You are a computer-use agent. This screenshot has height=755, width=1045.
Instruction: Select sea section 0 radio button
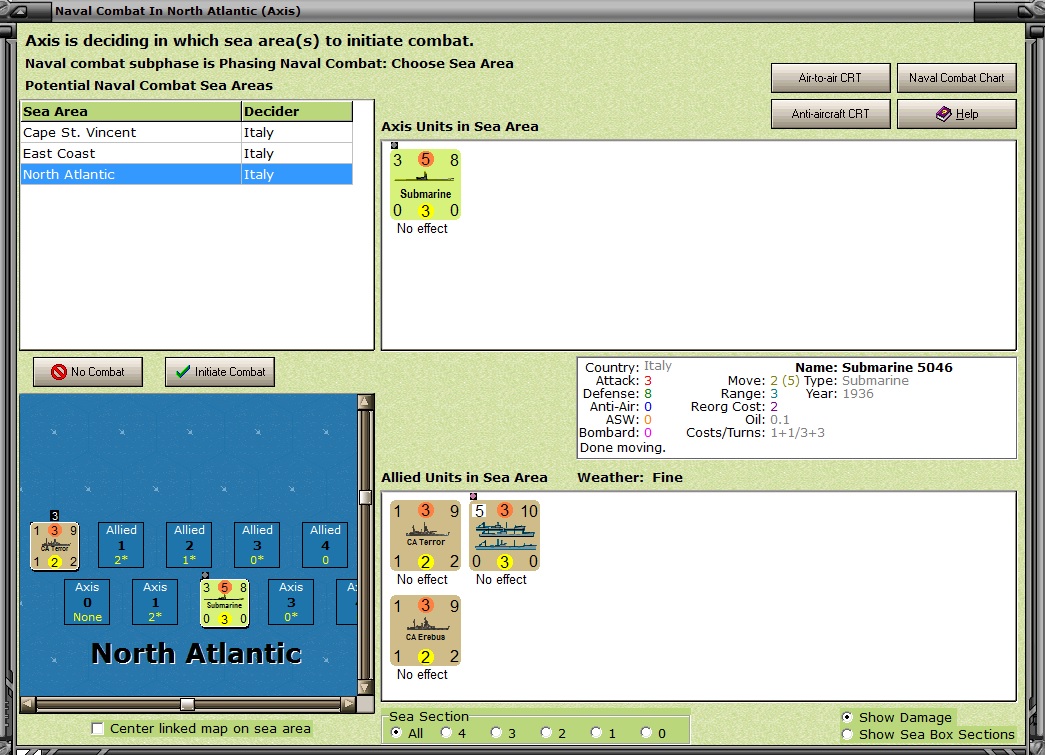tap(646, 733)
